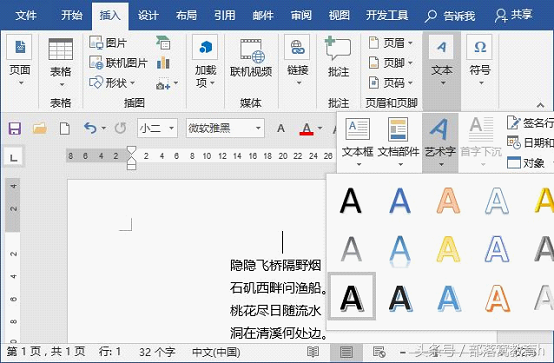Undo the last action
Screen dimensions: 554x363
(x=90, y=128)
